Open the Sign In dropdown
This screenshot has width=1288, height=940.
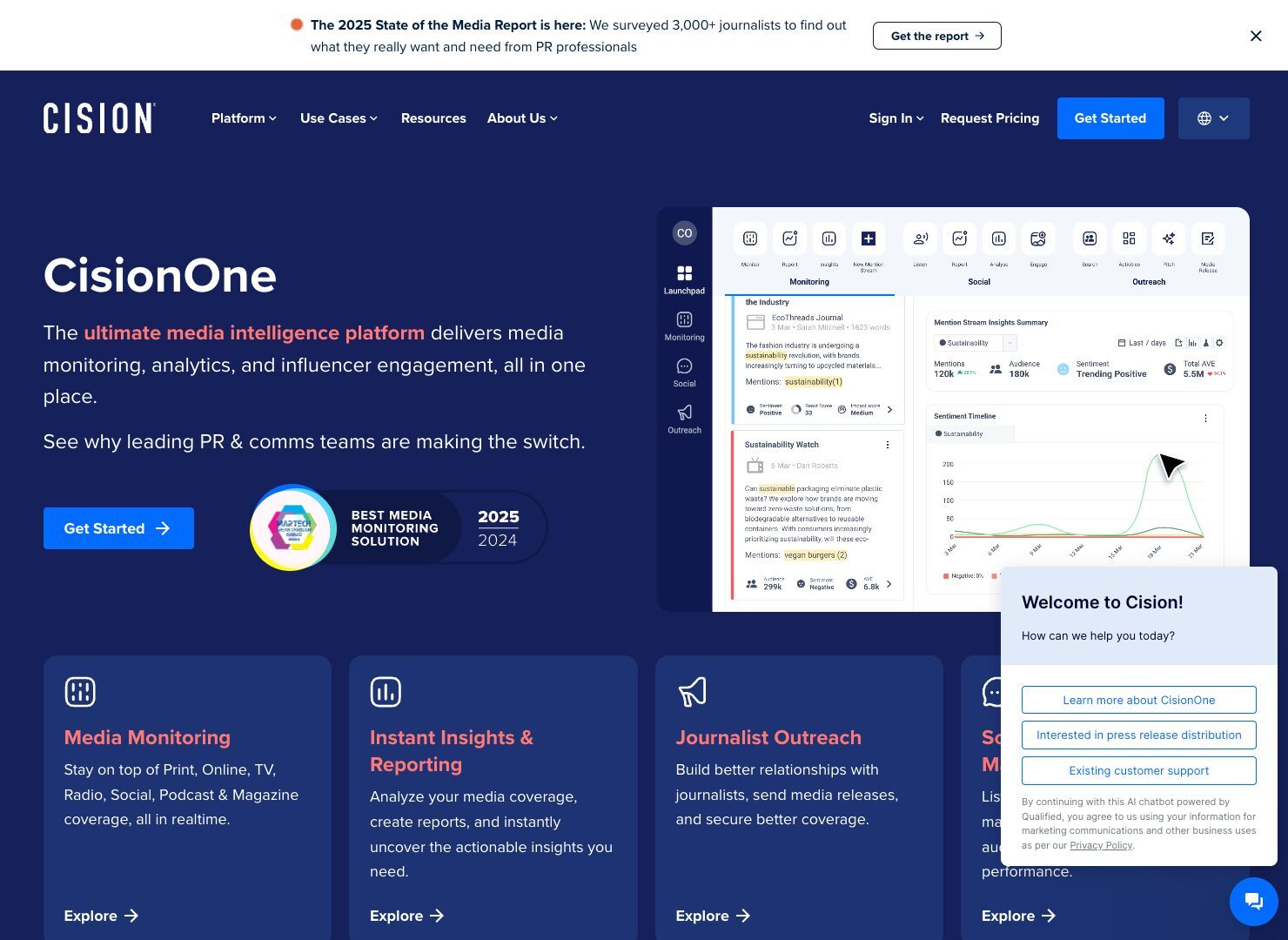(896, 118)
